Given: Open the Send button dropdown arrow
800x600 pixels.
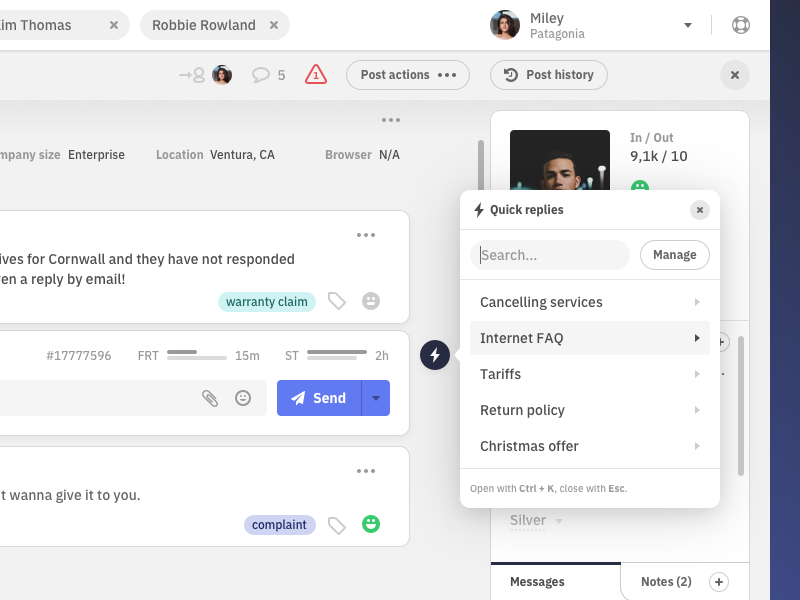Looking at the screenshot, I should tap(375, 397).
